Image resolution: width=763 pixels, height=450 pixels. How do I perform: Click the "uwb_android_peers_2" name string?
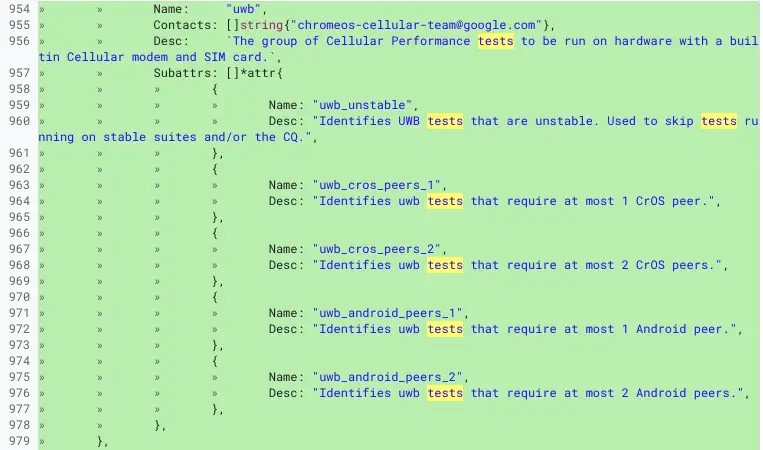tap(387, 377)
